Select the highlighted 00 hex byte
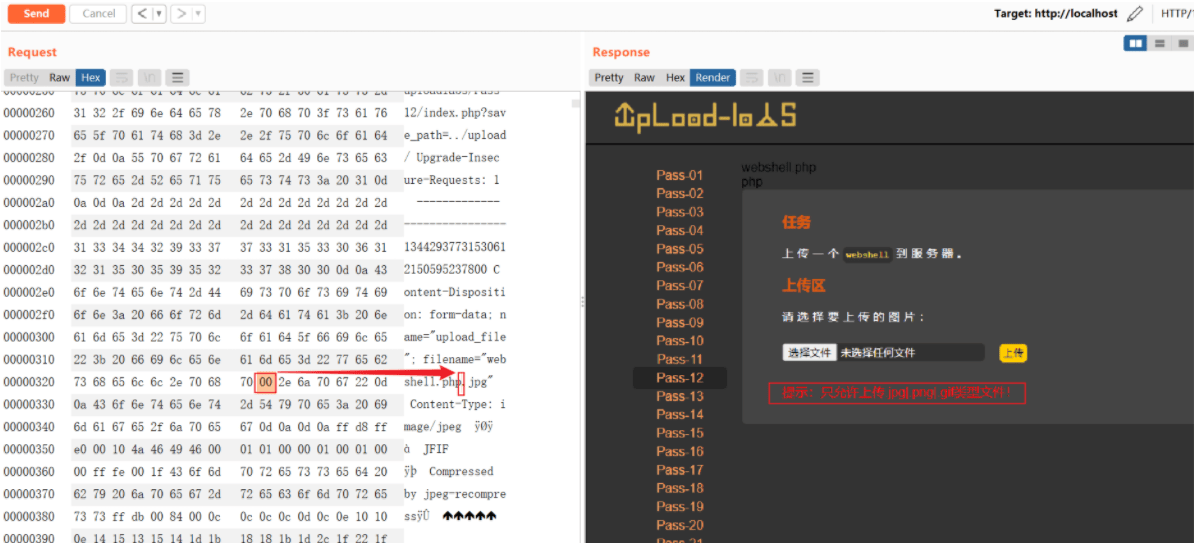The height and width of the screenshot is (552, 1194). coord(265,381)
